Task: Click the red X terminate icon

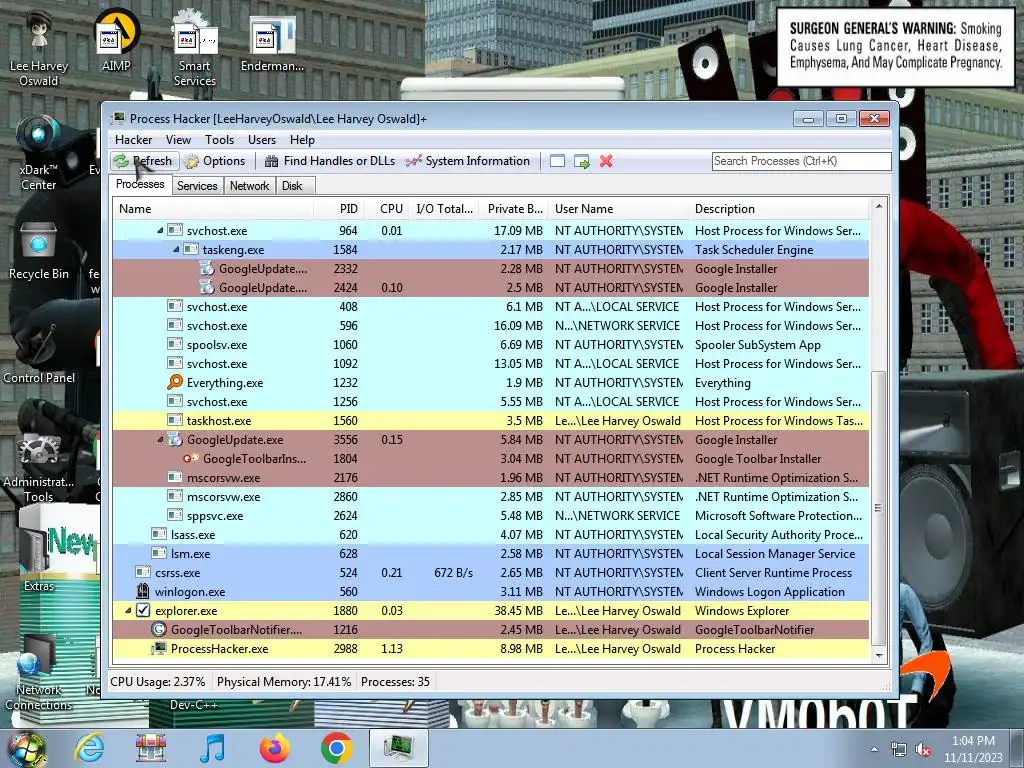Action: coord(606,161)
